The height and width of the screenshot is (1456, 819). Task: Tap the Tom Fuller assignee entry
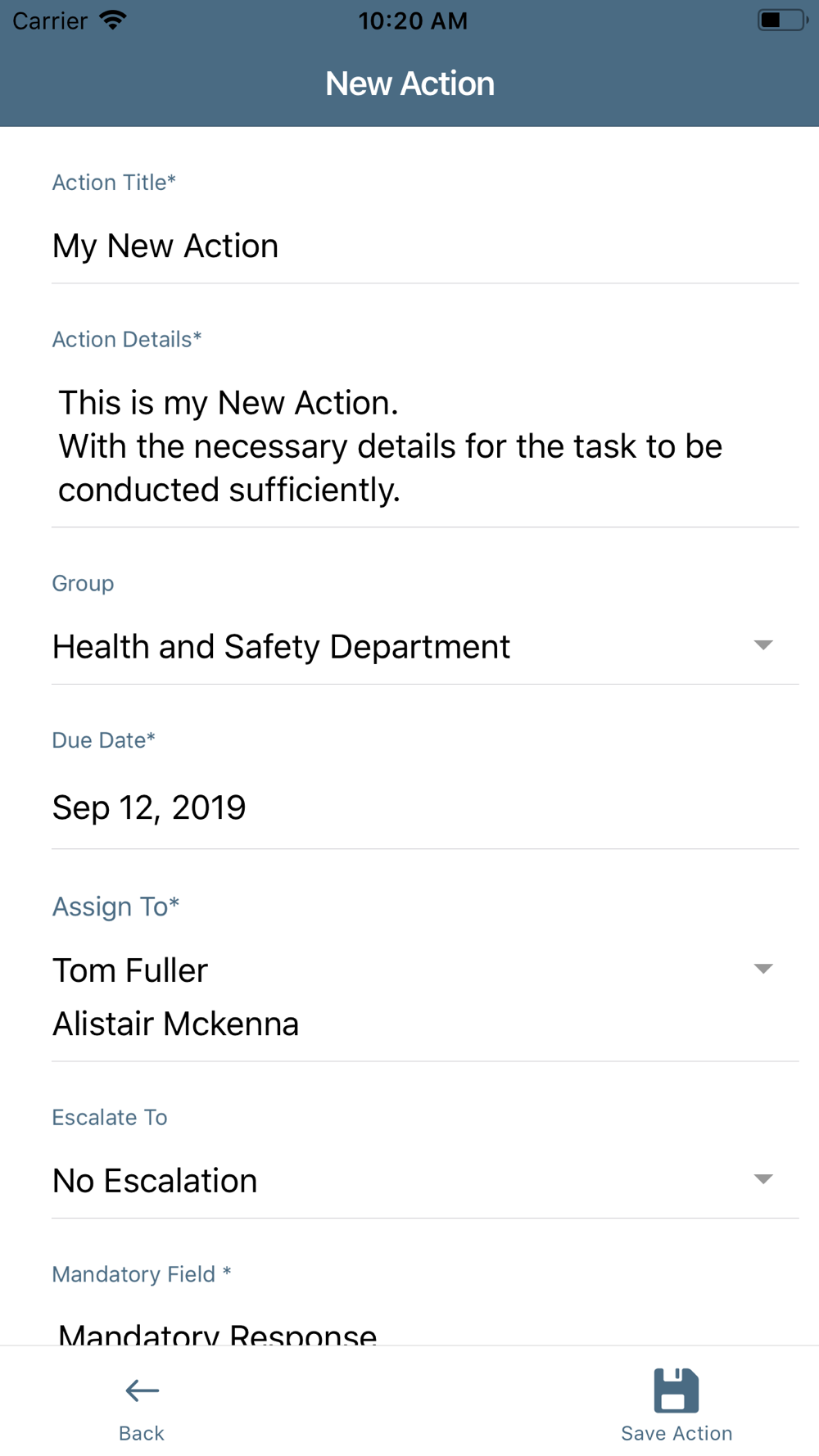click(x=131, y=970)
